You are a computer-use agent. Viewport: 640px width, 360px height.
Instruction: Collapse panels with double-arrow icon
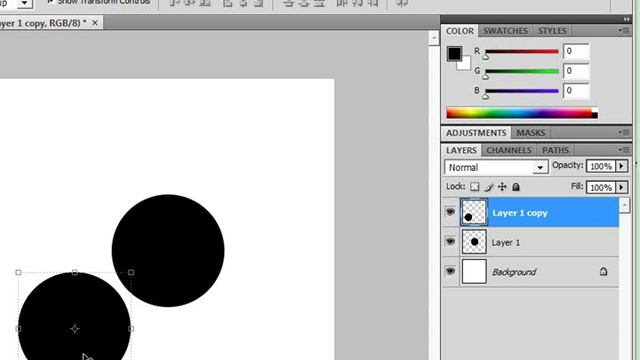627,19
